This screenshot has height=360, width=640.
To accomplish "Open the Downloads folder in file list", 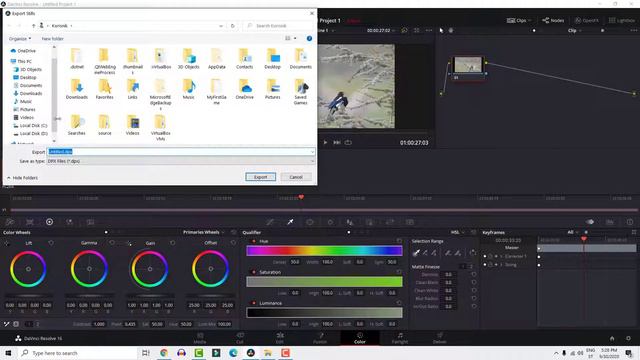I will pos(77,89).
